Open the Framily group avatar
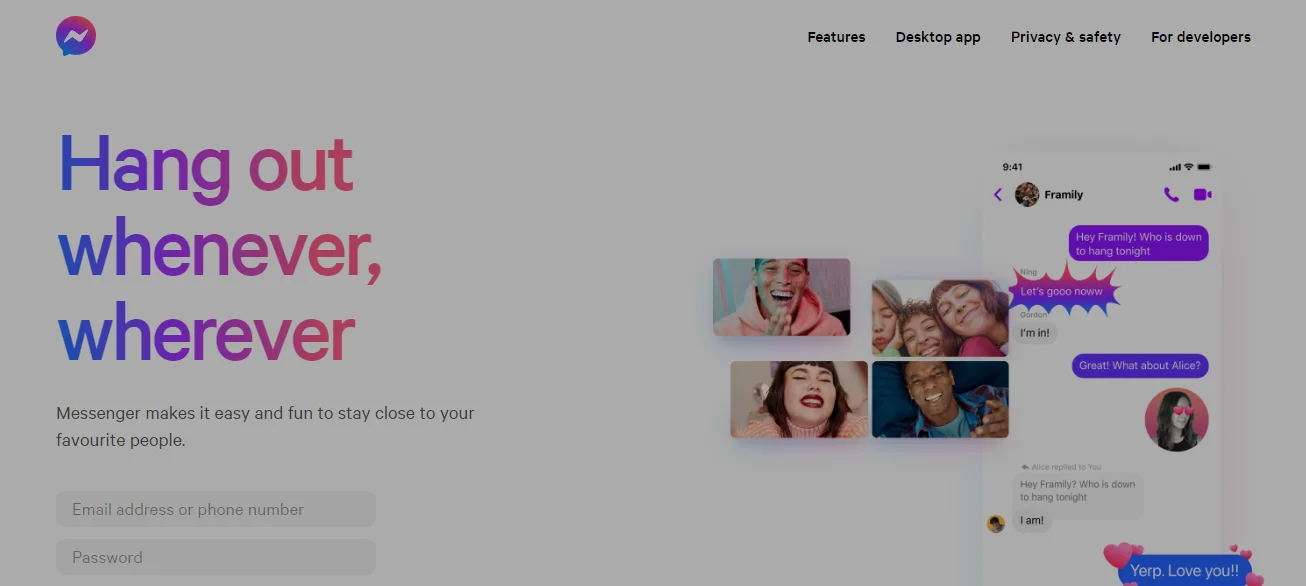 coord(1027,194)
